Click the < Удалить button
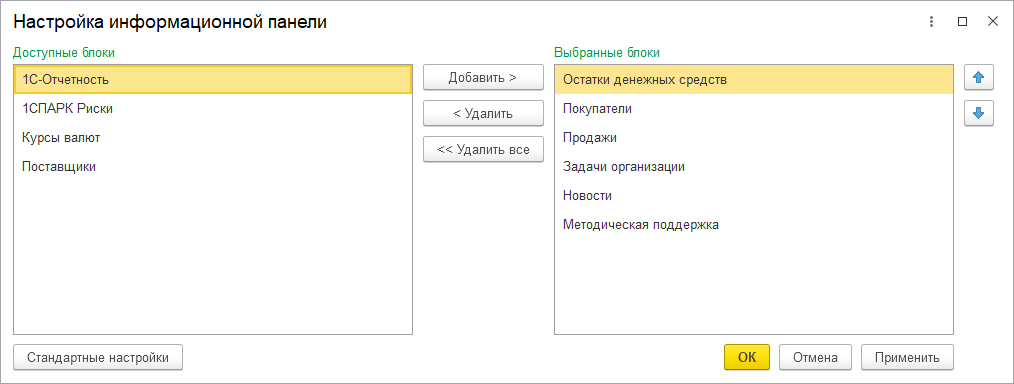 coord(483,114)
